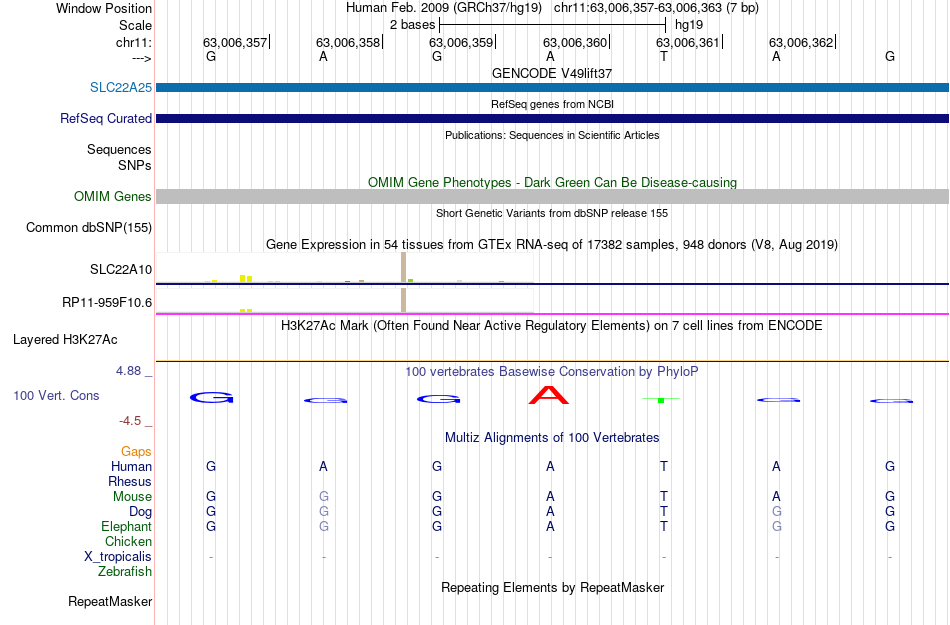Open the OMIM Genes track label

click(112, 196)
